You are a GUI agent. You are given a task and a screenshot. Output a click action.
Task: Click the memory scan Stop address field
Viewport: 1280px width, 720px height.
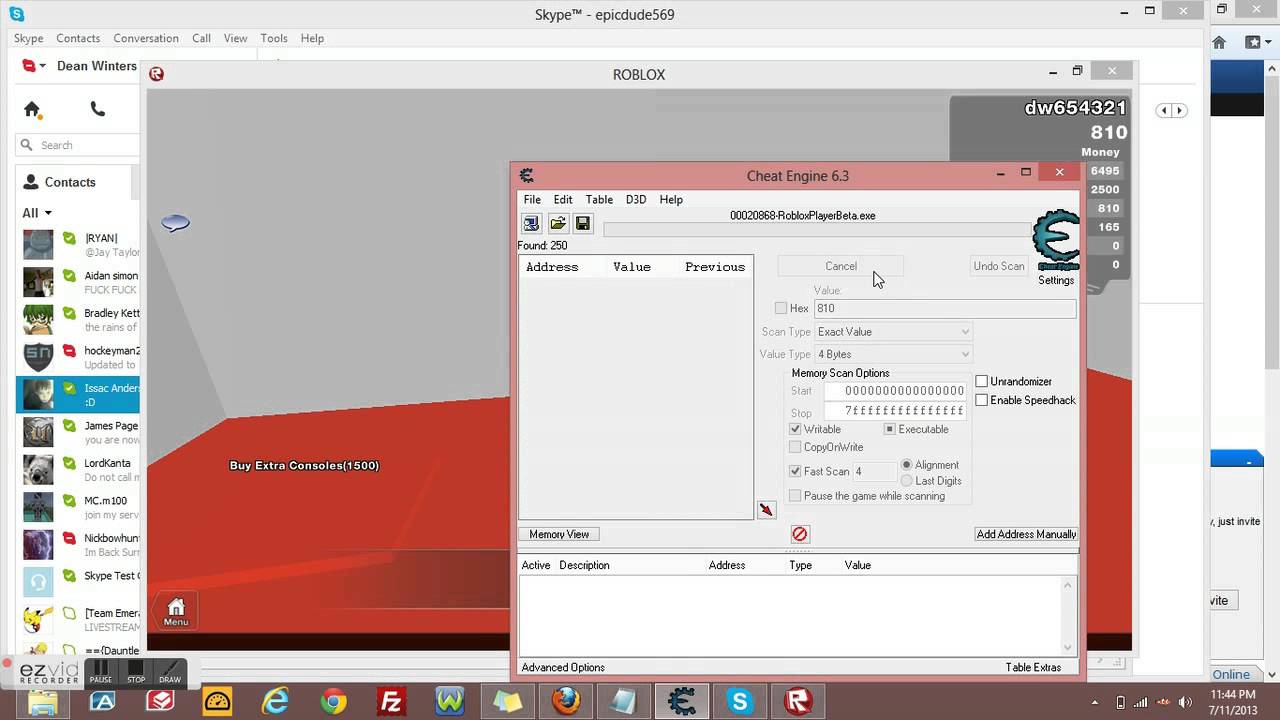pyautogui.click(x=895, y=411)
